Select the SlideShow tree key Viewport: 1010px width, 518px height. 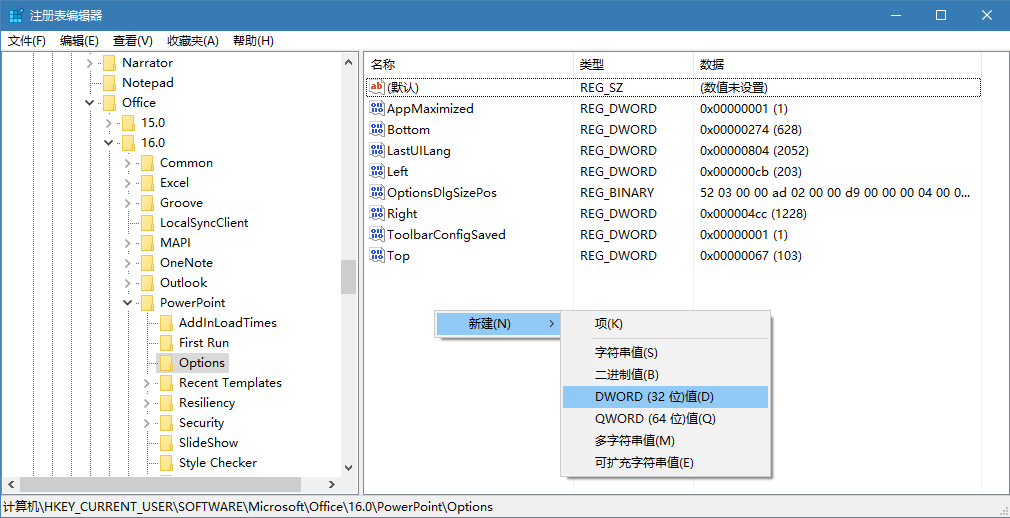click(x=209, y=443)
